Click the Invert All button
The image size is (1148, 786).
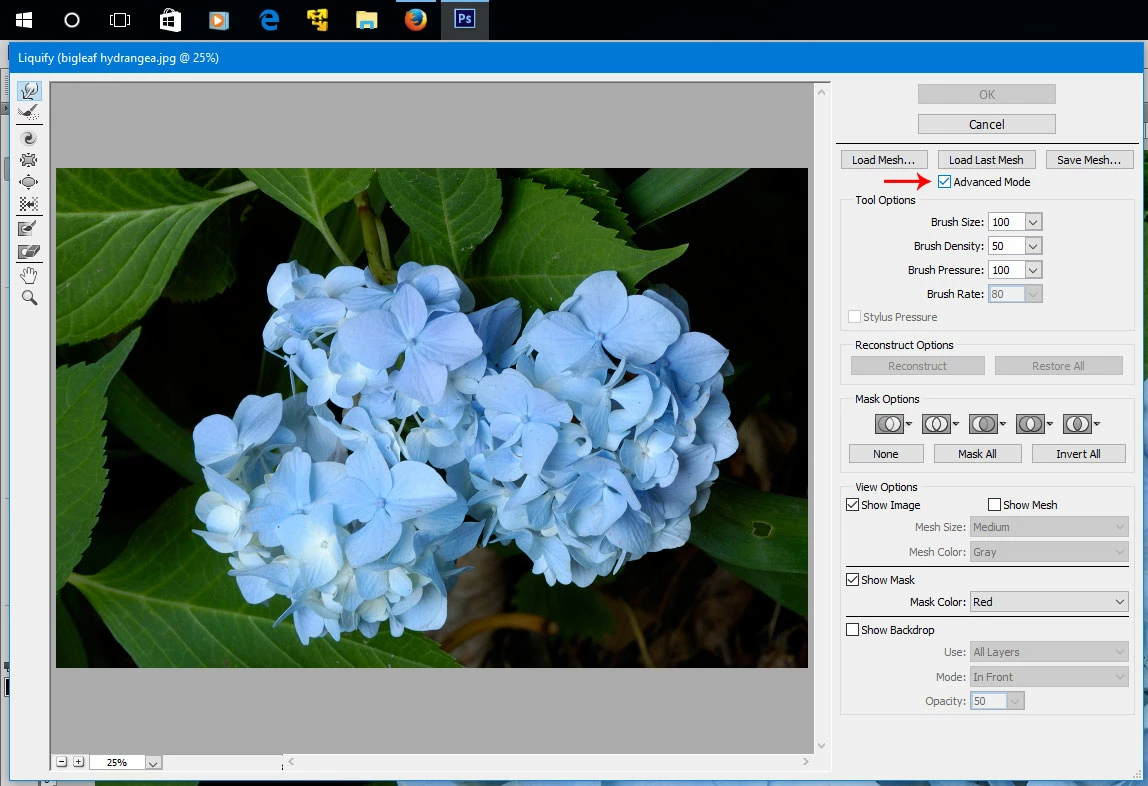pos(1078,454)
